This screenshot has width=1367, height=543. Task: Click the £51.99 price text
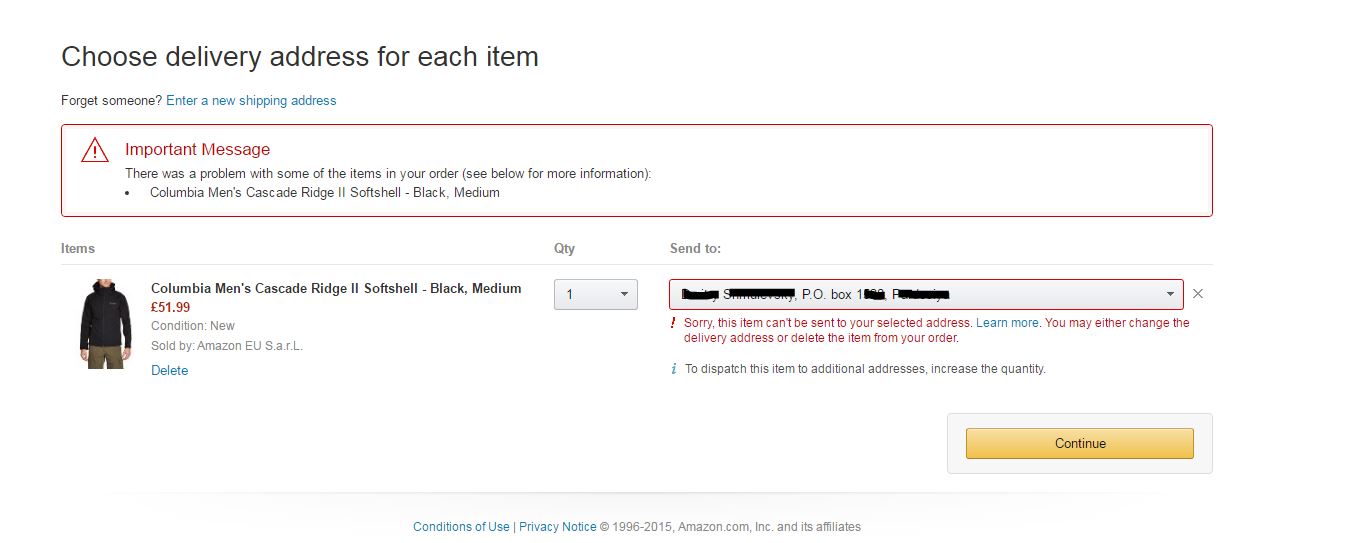[170, 308]
